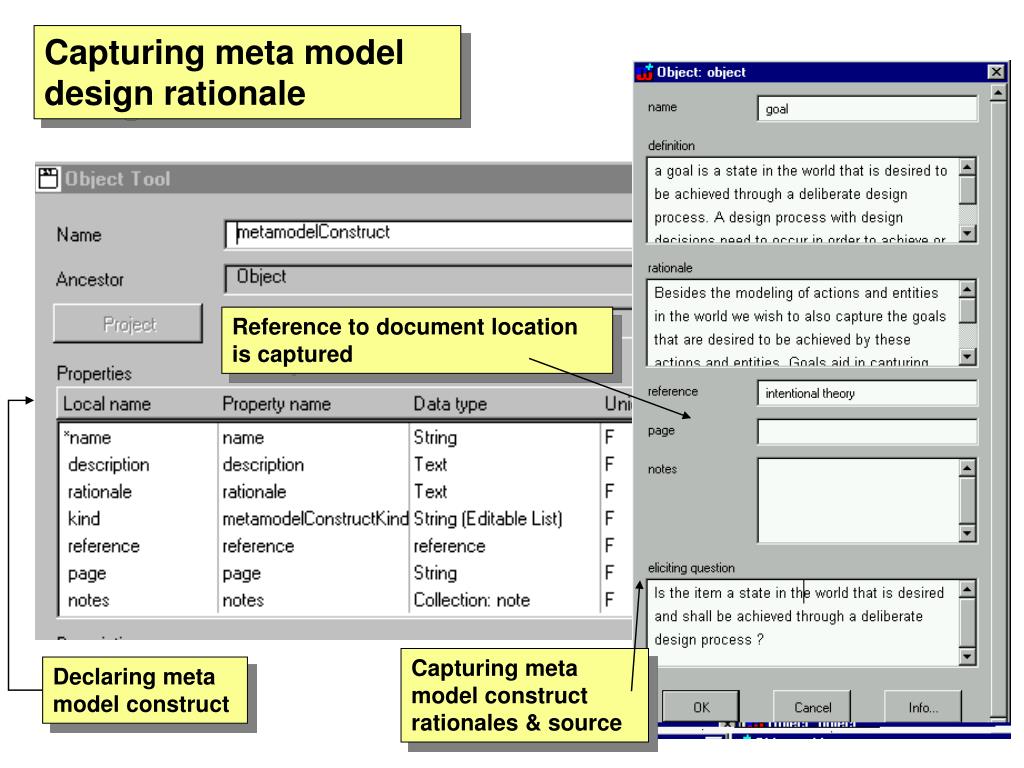Select the Property name column header
The image size is (1024, 768).
point(276,404)
